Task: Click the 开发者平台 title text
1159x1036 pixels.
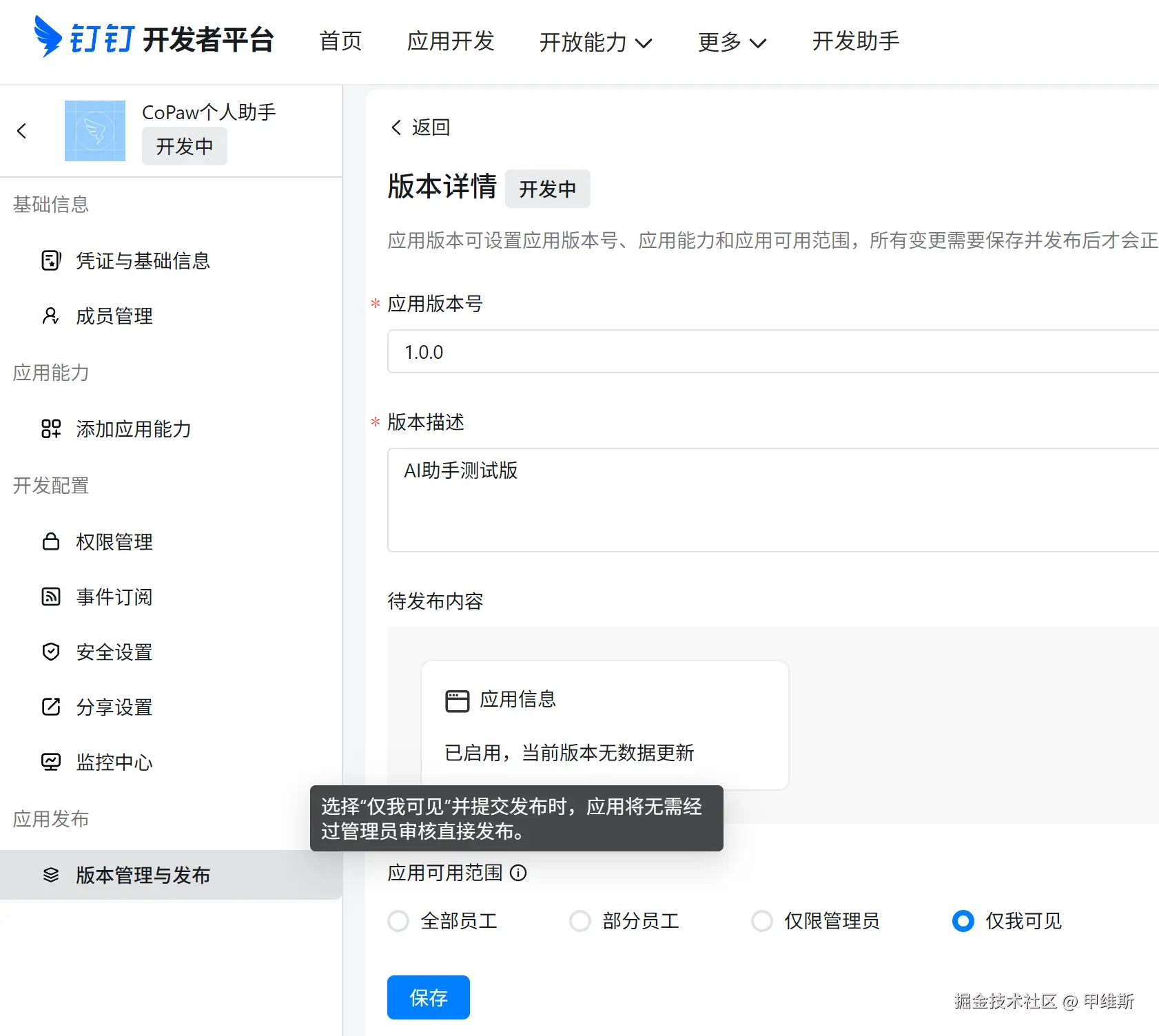Action: tap(209, 39)
